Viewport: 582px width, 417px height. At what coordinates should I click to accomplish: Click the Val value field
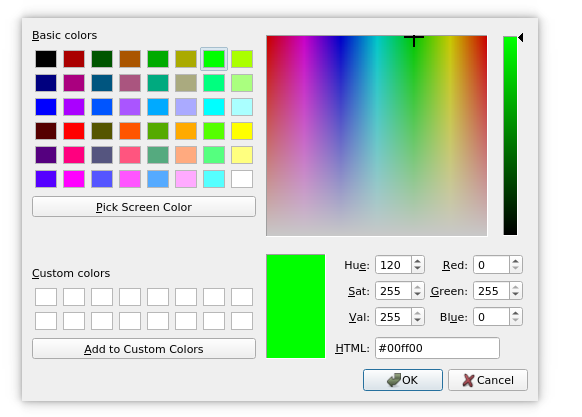pyautogui.click(x=393, y=317)
